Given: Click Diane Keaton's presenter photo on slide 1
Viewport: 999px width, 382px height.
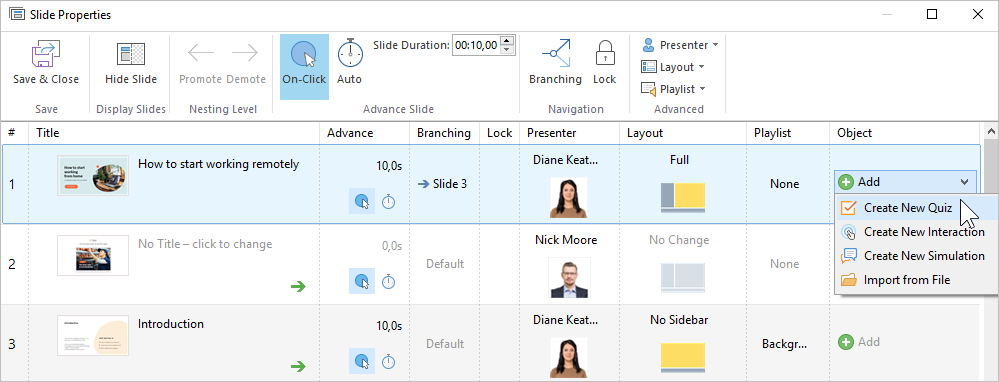Looking at the screenshot, I should click(568, 197).
